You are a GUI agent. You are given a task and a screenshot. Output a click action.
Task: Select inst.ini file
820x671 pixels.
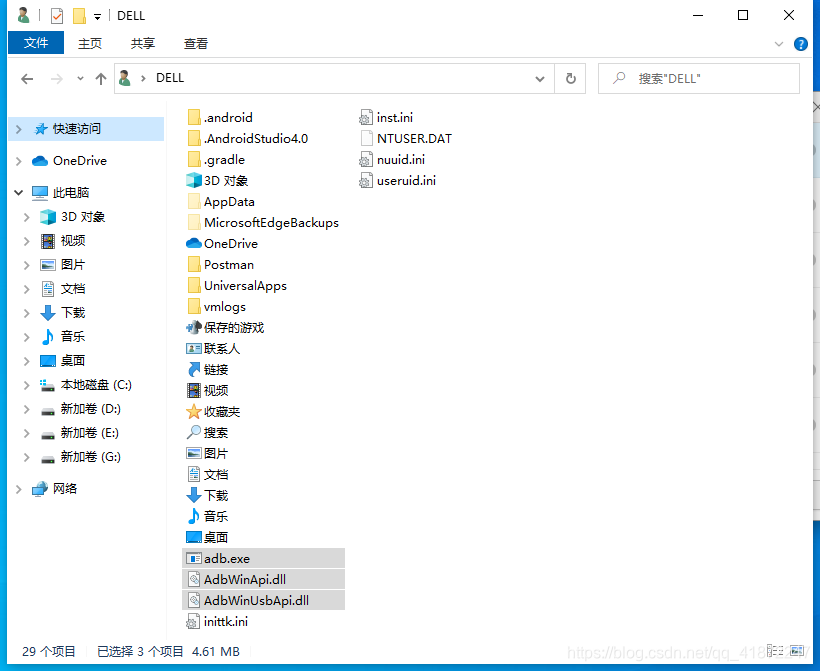[x=386, y=117]
